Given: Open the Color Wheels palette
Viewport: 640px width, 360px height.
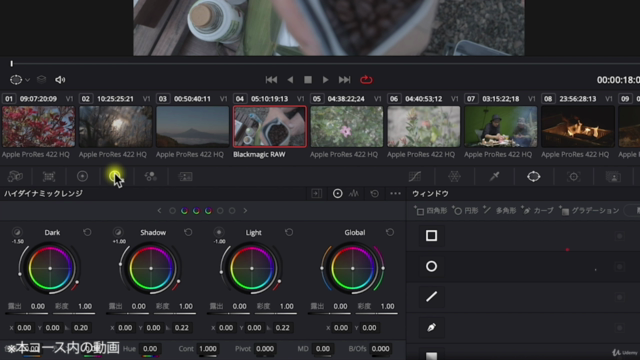Looking at the screenshot, I should (82, 176).
